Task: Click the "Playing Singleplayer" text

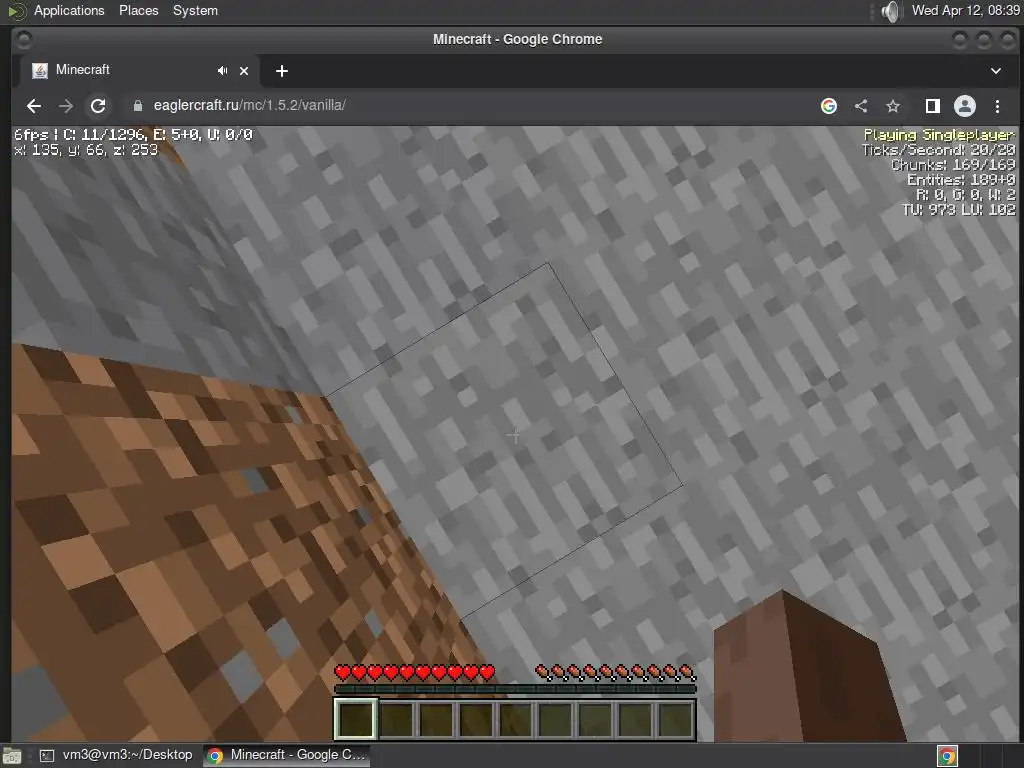Action: coord(939,135)
